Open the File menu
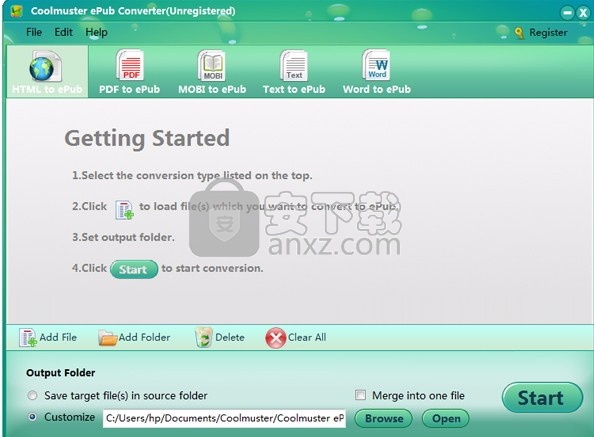 34,32
